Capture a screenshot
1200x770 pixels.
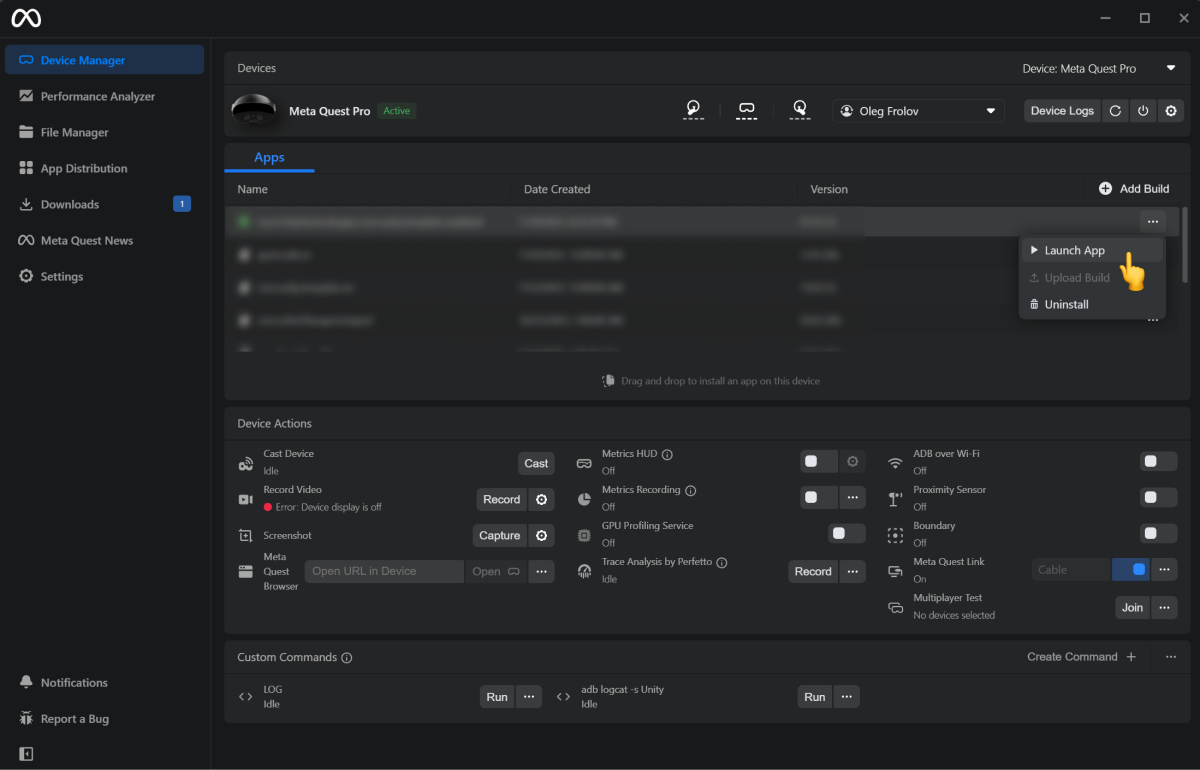[x=499, y=536]
